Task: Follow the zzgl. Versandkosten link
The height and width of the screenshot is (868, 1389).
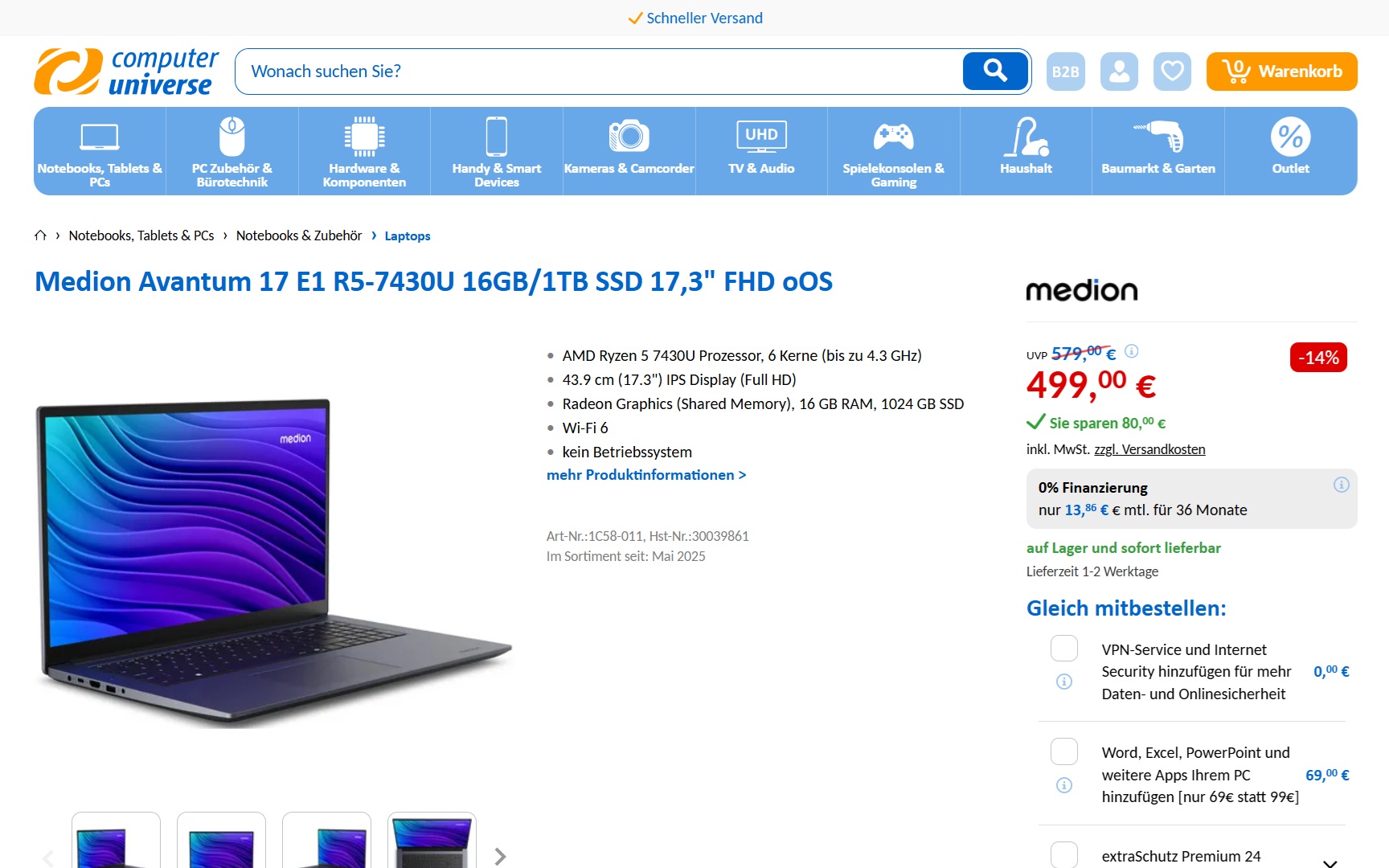Action: [1149, 449]
